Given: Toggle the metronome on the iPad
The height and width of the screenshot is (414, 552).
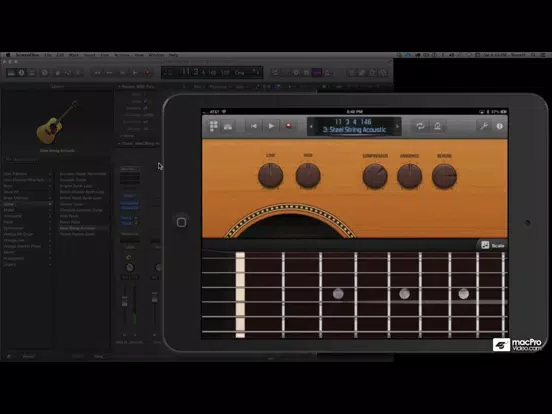Looking at the screenshot, I should [x=437, y=126].
